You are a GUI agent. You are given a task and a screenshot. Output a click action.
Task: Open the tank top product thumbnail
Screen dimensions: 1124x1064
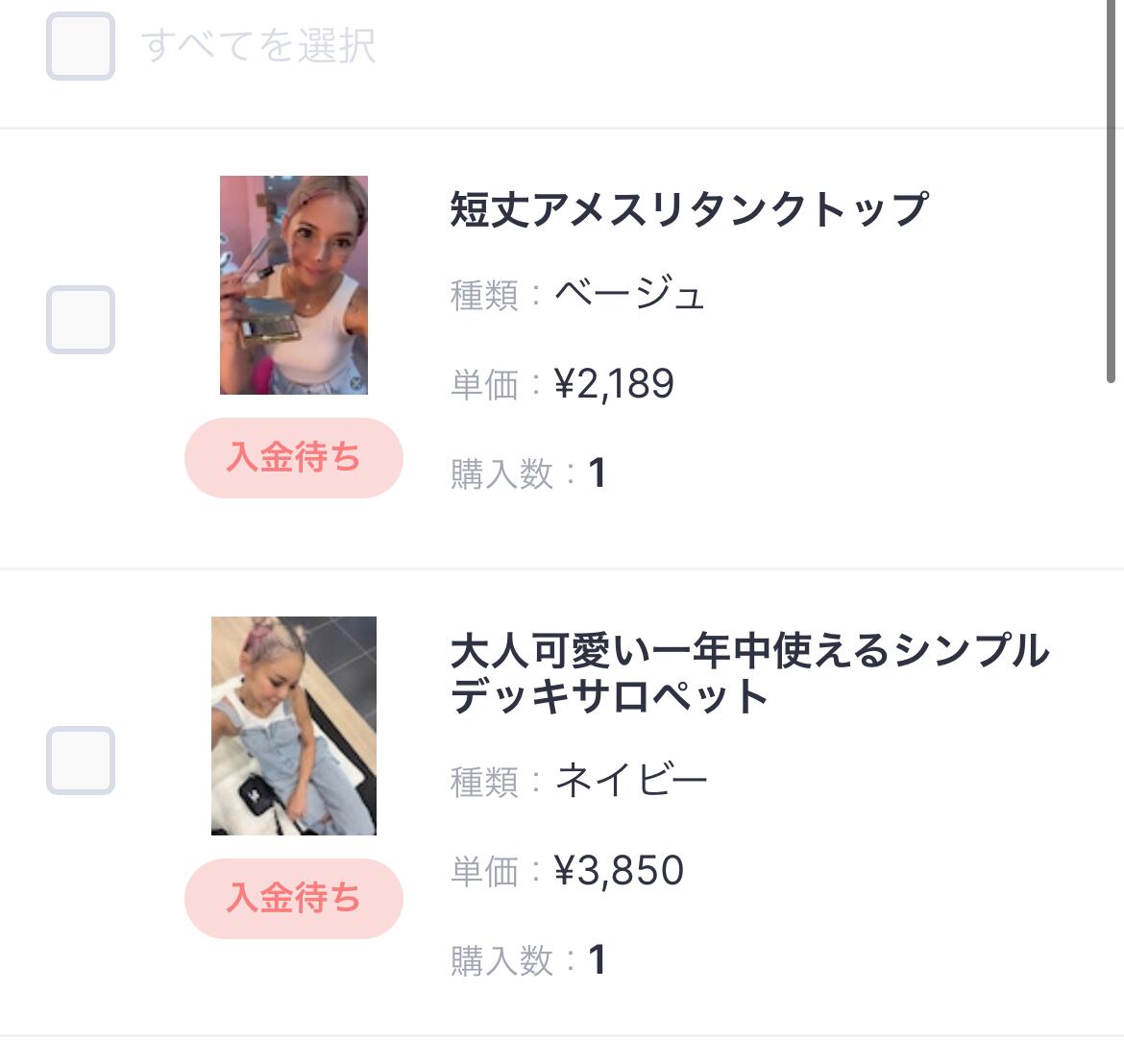(x=293, y=285)
